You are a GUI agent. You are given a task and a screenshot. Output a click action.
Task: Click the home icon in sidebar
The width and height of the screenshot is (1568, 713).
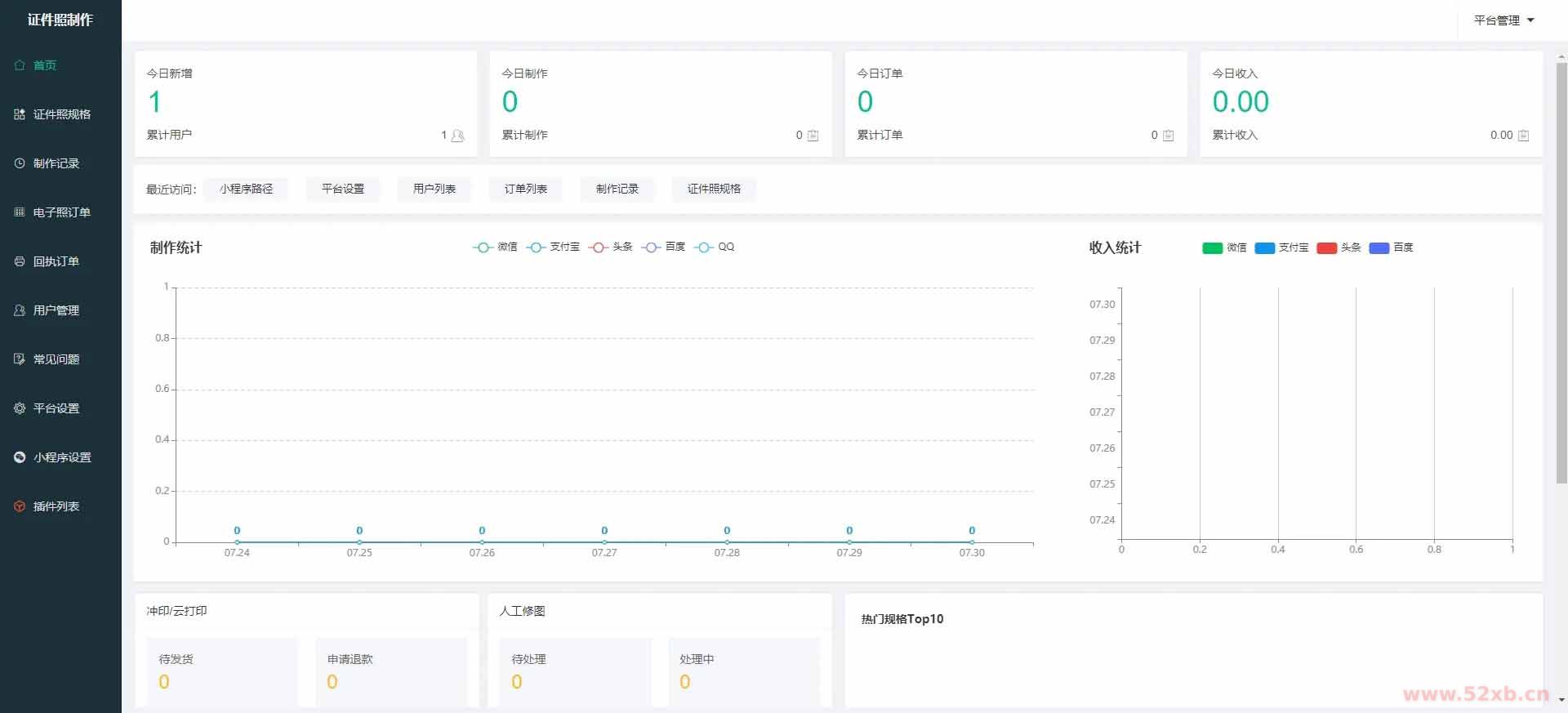tap(20, 65)
